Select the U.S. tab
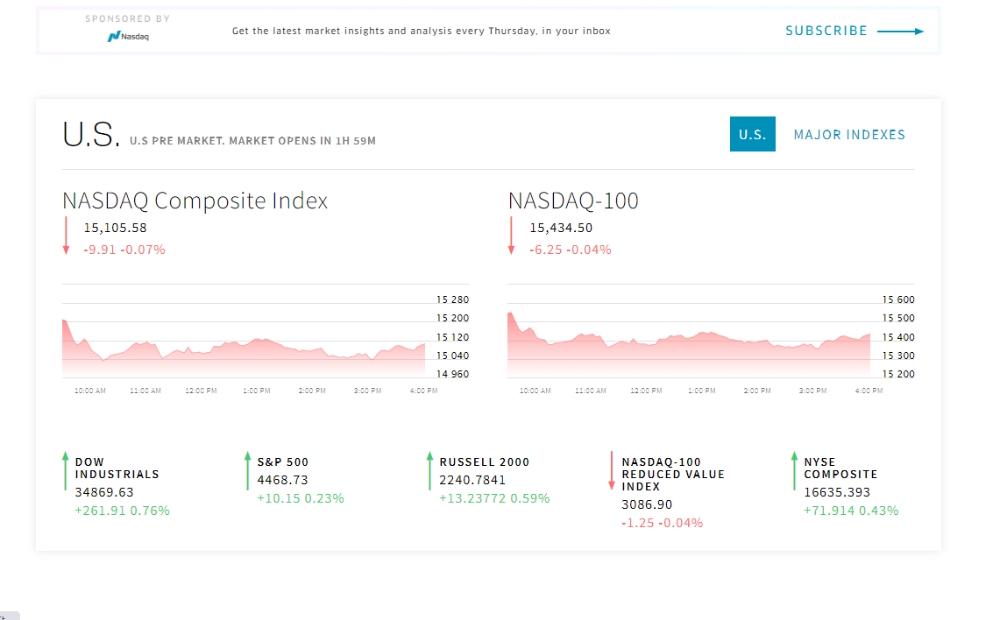The image size is (1000, 620). (753, 134)
